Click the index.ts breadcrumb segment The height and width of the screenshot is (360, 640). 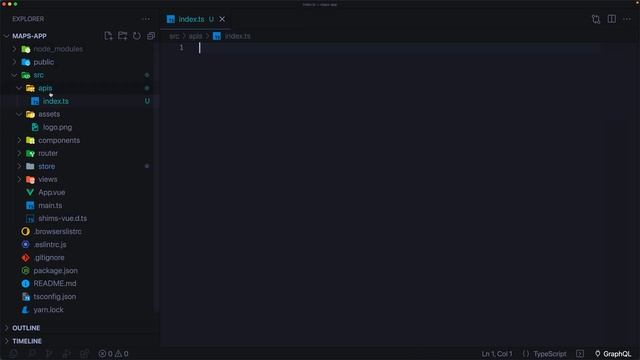(238, 36)
